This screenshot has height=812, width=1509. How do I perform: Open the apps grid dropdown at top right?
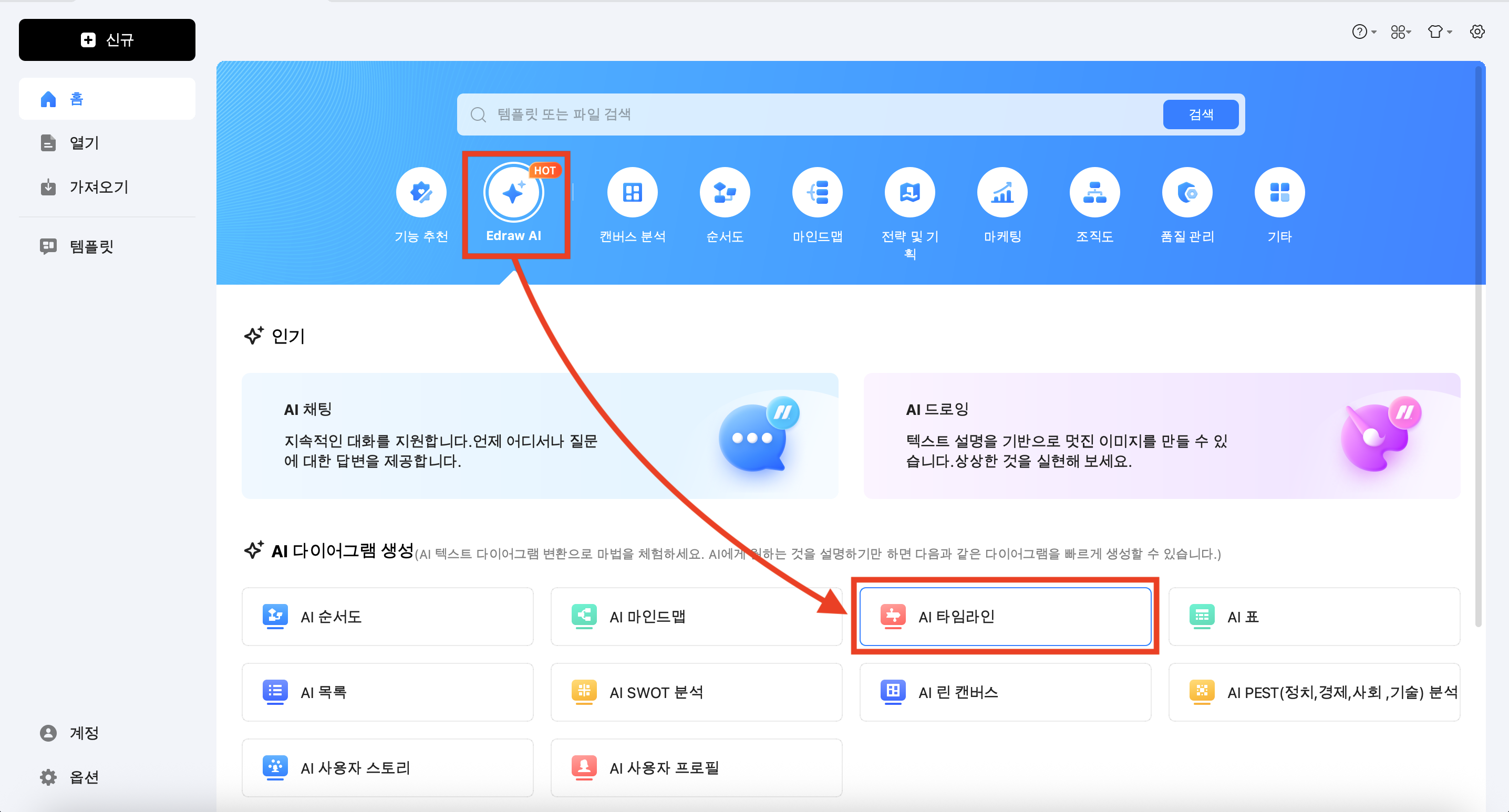click(x=1401, y=32)
